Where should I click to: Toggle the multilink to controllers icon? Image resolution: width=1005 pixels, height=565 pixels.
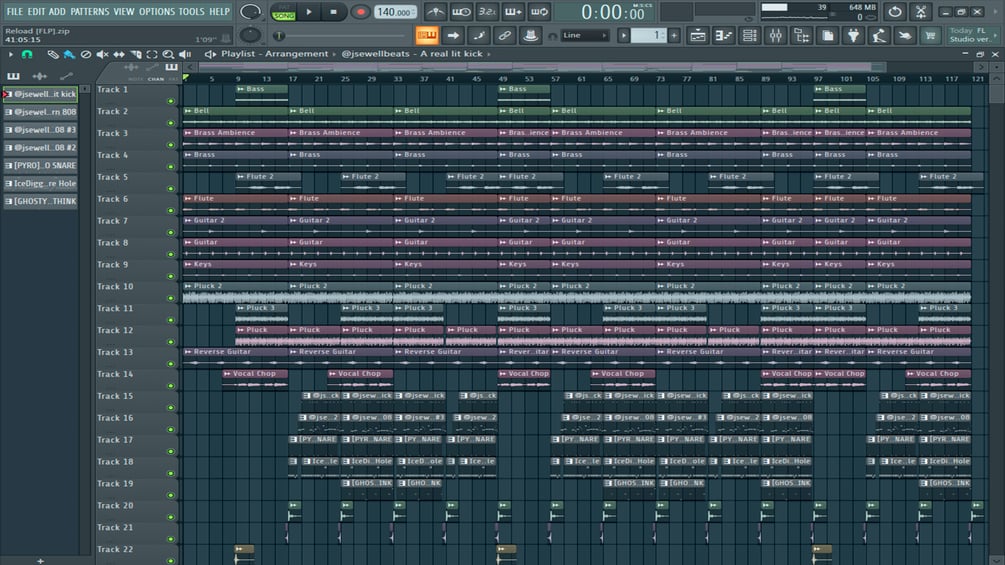click(504, 35)
